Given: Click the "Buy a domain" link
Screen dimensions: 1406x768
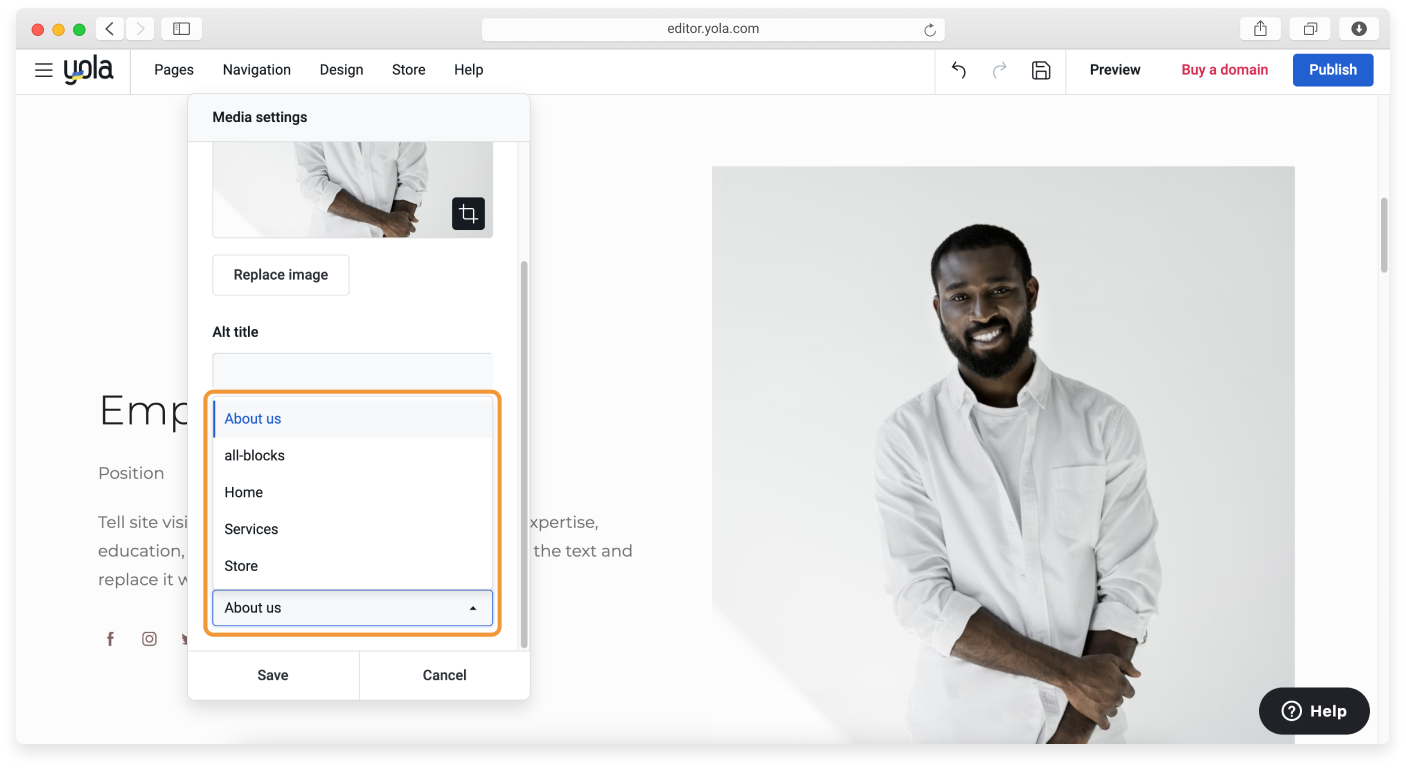Looking at the screenshot, I should (x=1224, y=70).
